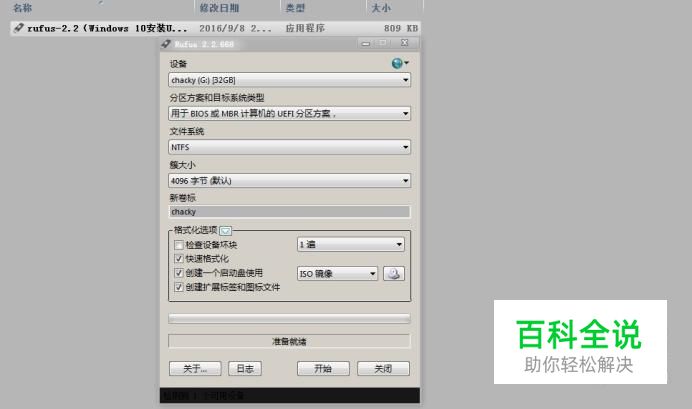Image resolution: width=692 pixels, height=409 pixels.
Task: Toggle create extended label and icon files checkbox
Action: pos(179,287)
